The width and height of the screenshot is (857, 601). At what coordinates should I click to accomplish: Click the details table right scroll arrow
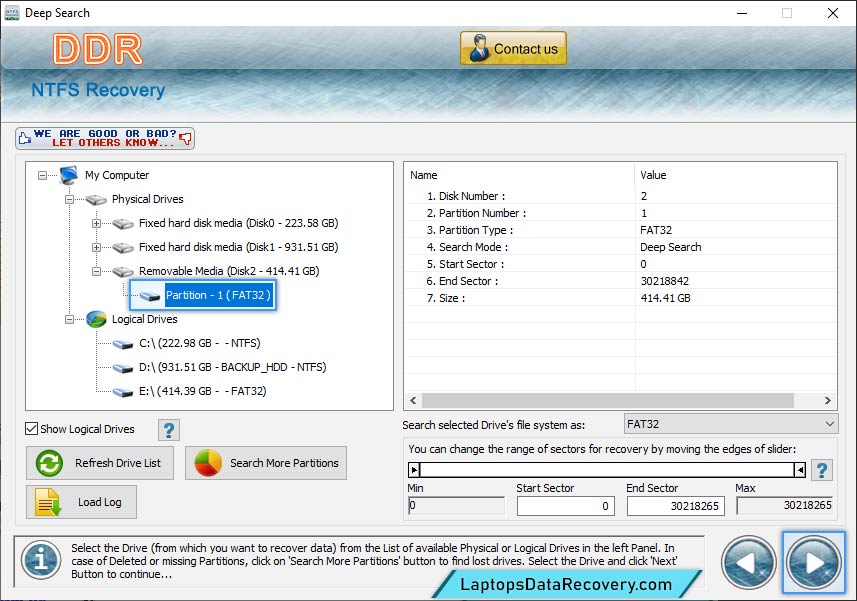(x=828, y=400)
